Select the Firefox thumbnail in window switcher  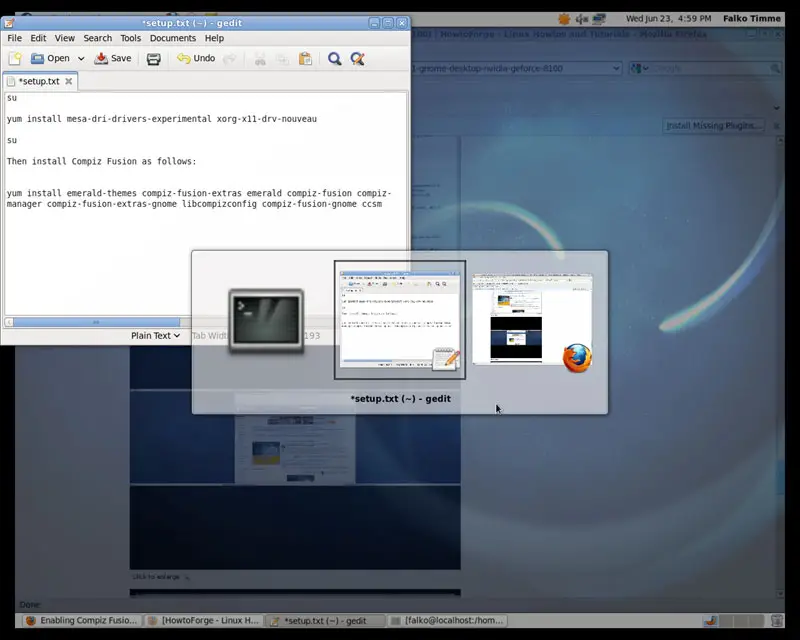(533, 320)
